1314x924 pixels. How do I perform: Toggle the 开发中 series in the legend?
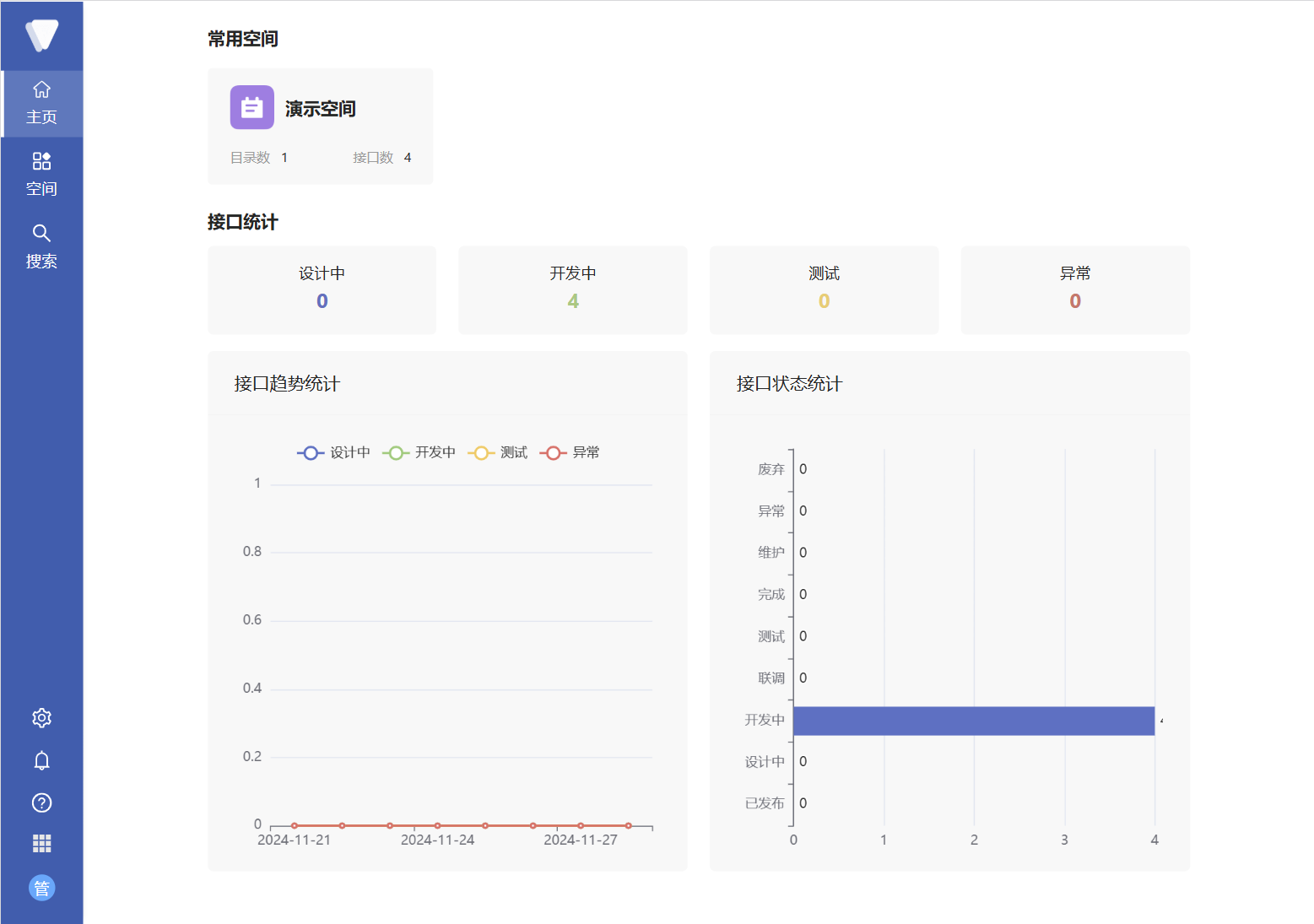(419, 453)
